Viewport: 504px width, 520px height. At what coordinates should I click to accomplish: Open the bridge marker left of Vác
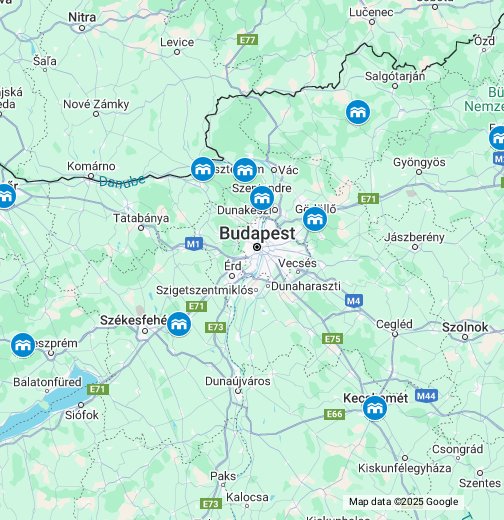coord(245,170)
